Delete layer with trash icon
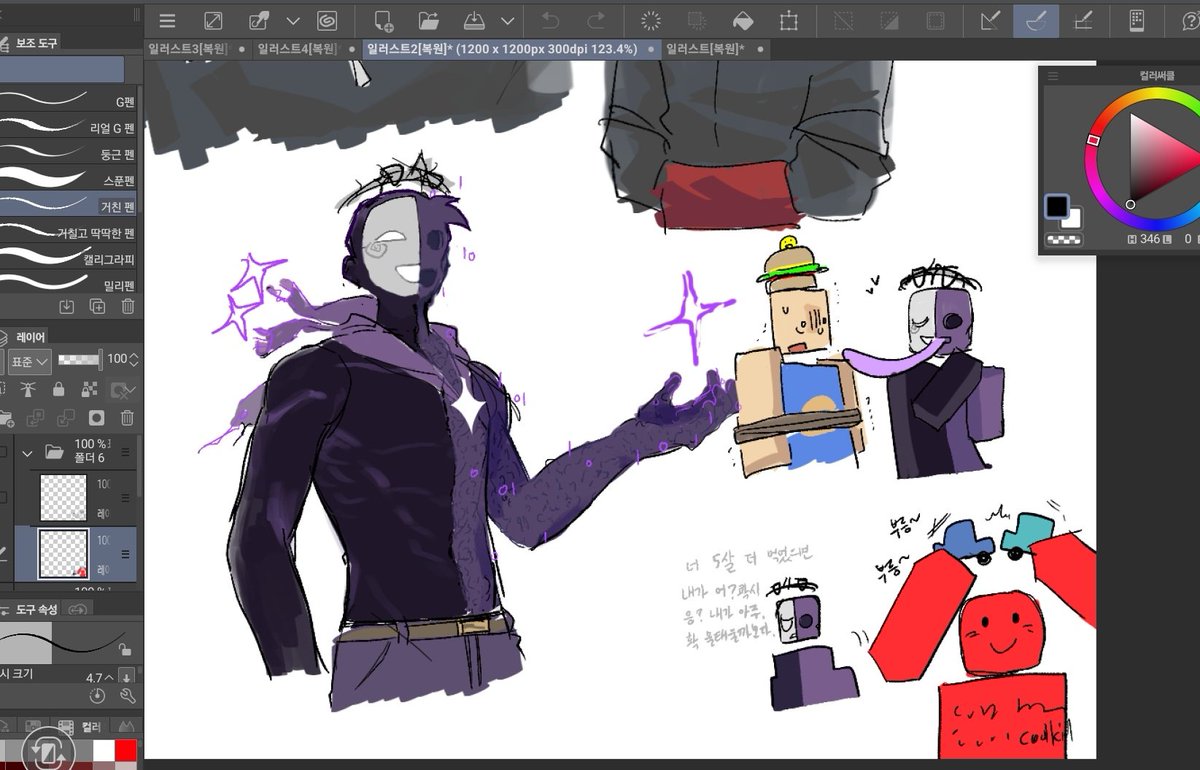 [x=127, y=418]
